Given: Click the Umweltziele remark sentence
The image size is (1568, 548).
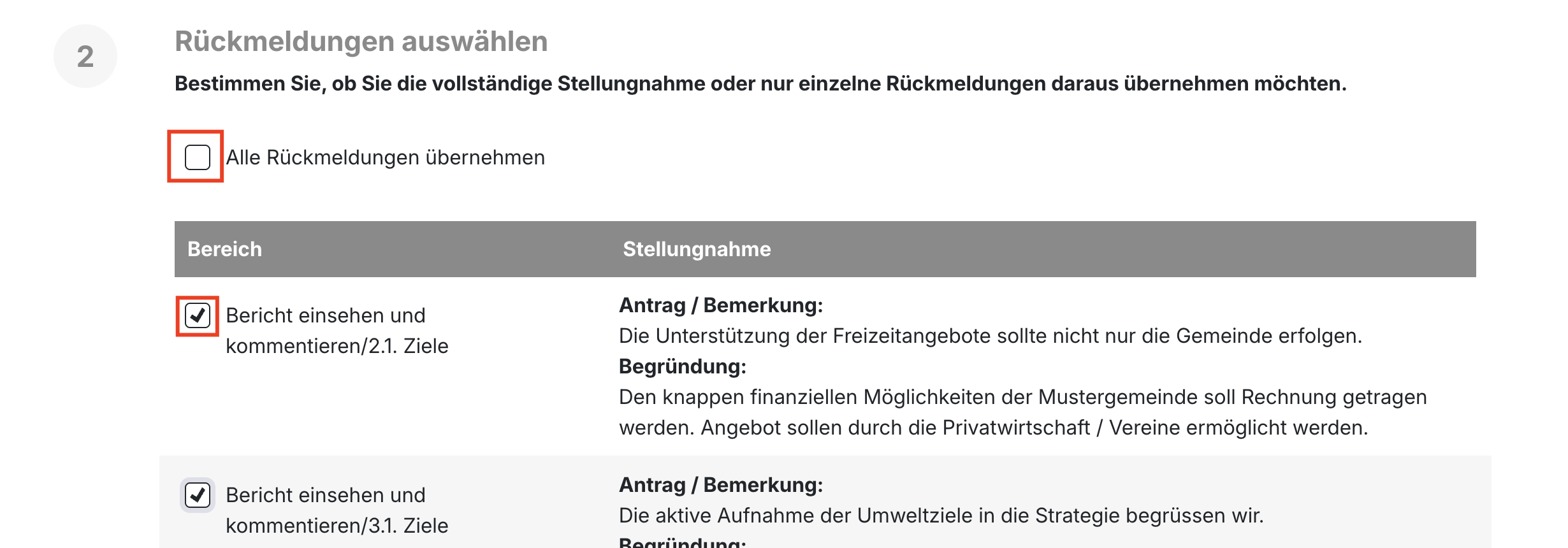Looking at the screenshot, I should (941, 516).
